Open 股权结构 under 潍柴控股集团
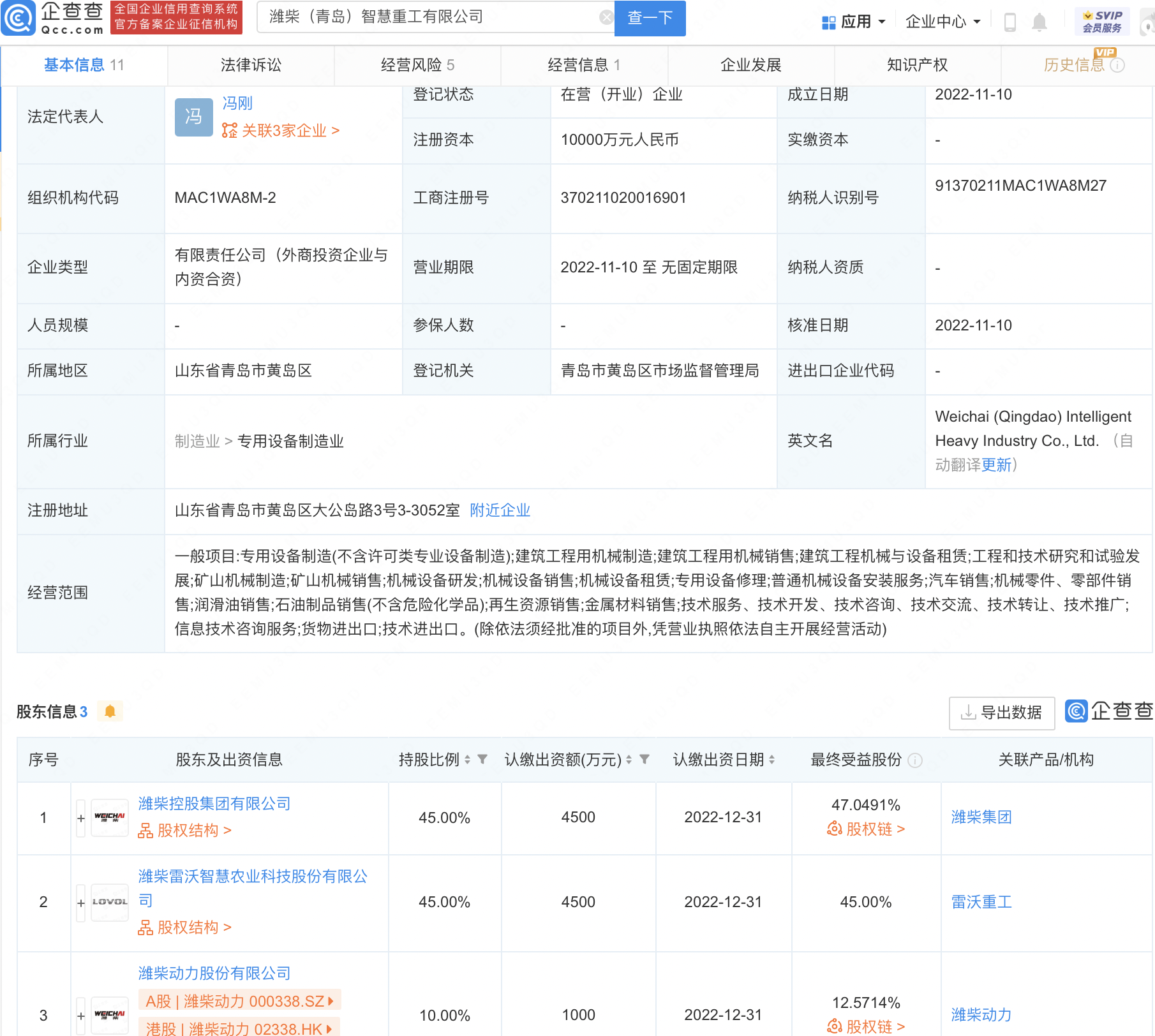This screenshot has width=1155, height=1036. (184, 831)
